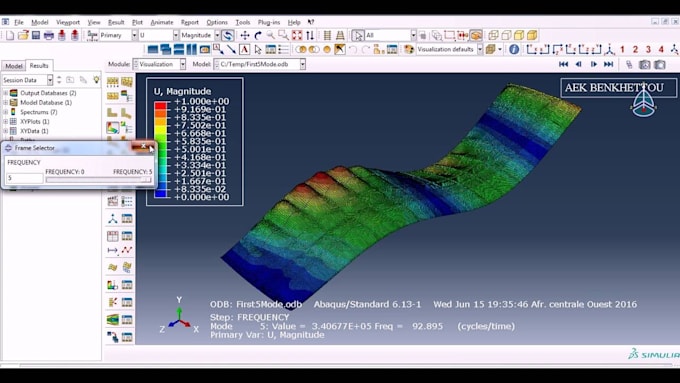Select Model Database (1) tree item
Viewport: 680px width, 383px height.
point(46,102)
